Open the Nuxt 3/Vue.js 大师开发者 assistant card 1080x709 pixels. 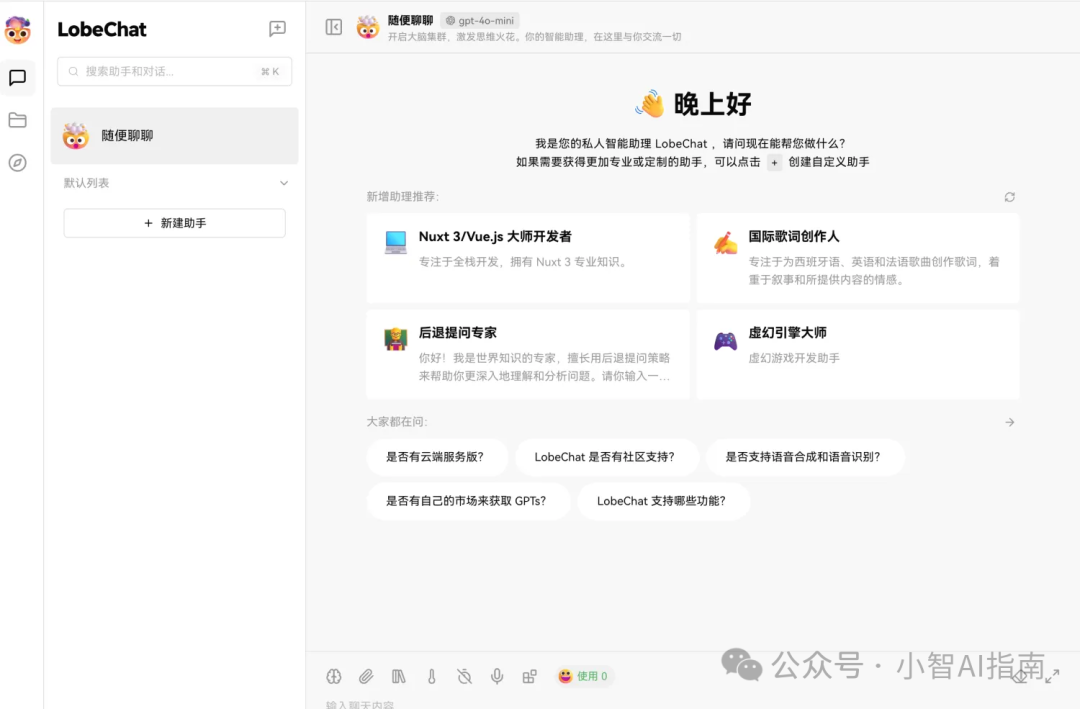coord(528,258)
